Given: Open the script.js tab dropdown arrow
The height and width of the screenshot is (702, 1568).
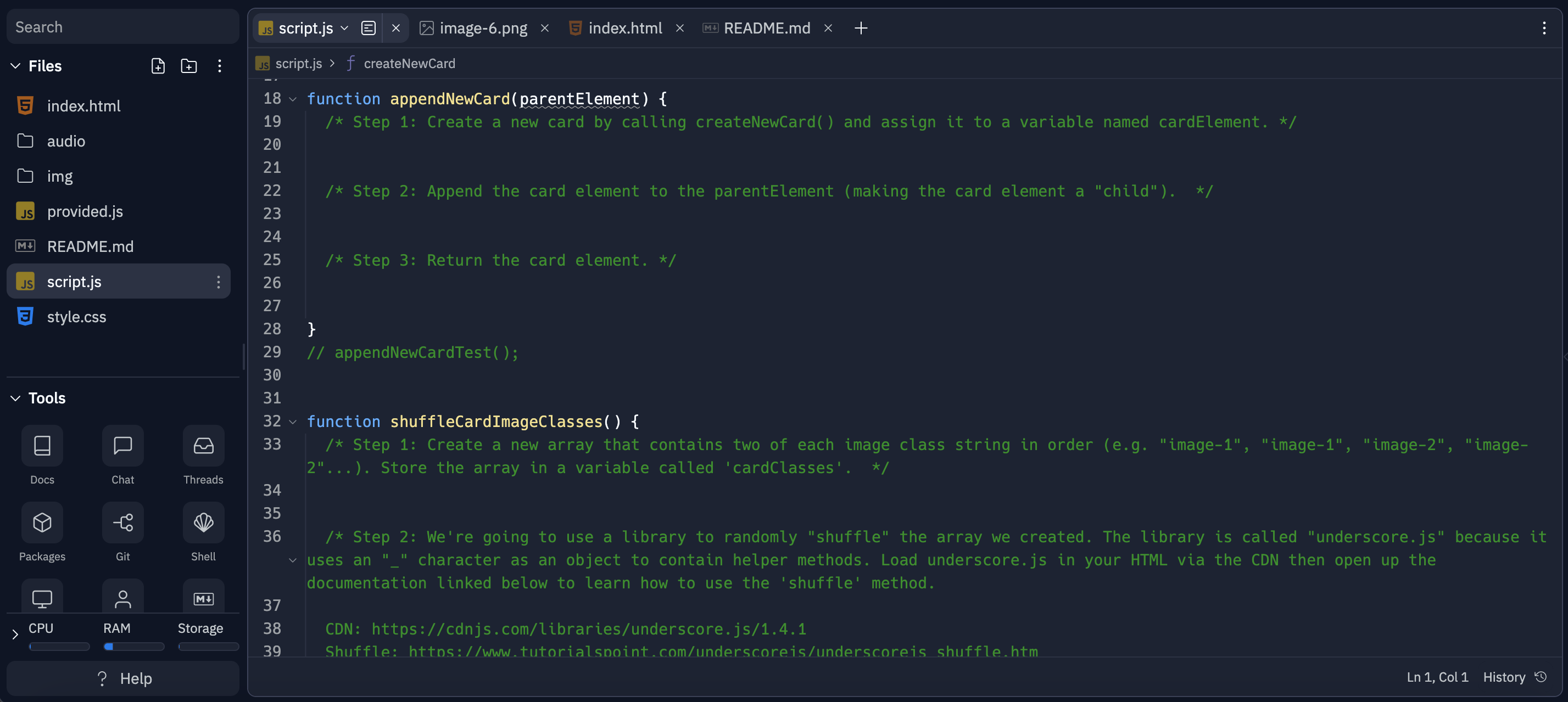Looking at the screenshot, I should 344,28.
